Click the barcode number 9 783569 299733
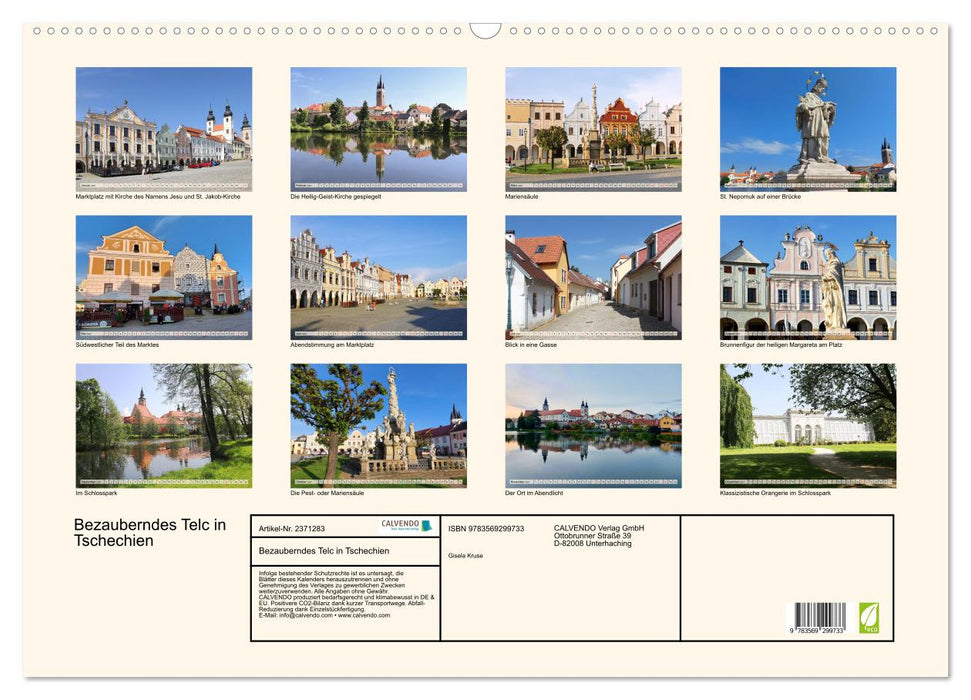Image resolution: width=971 pixels, height=700 pixels. pyautogui.click(x=817, y=630)
